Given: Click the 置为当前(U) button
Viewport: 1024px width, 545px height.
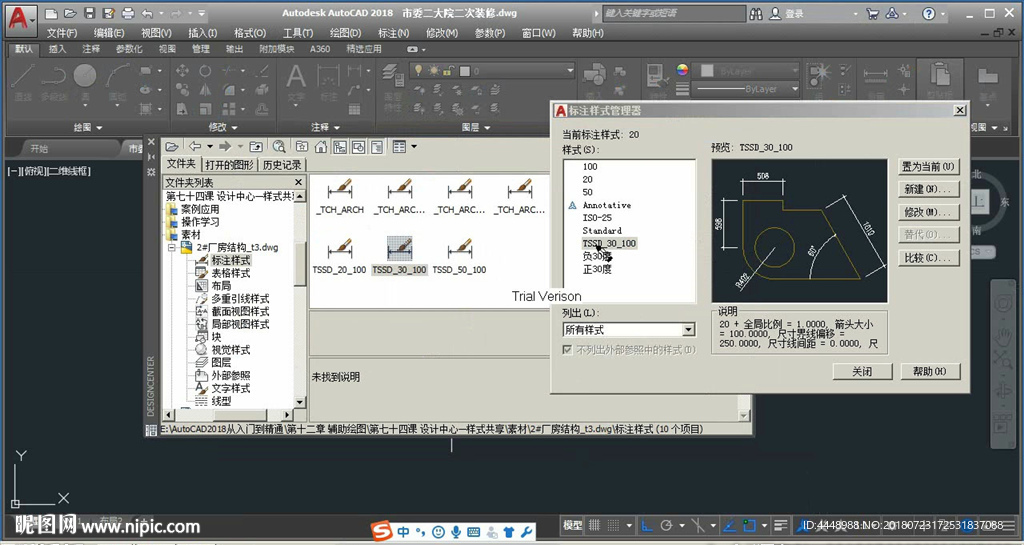Looking at the screenshot, I should click(x=929, y=166).
